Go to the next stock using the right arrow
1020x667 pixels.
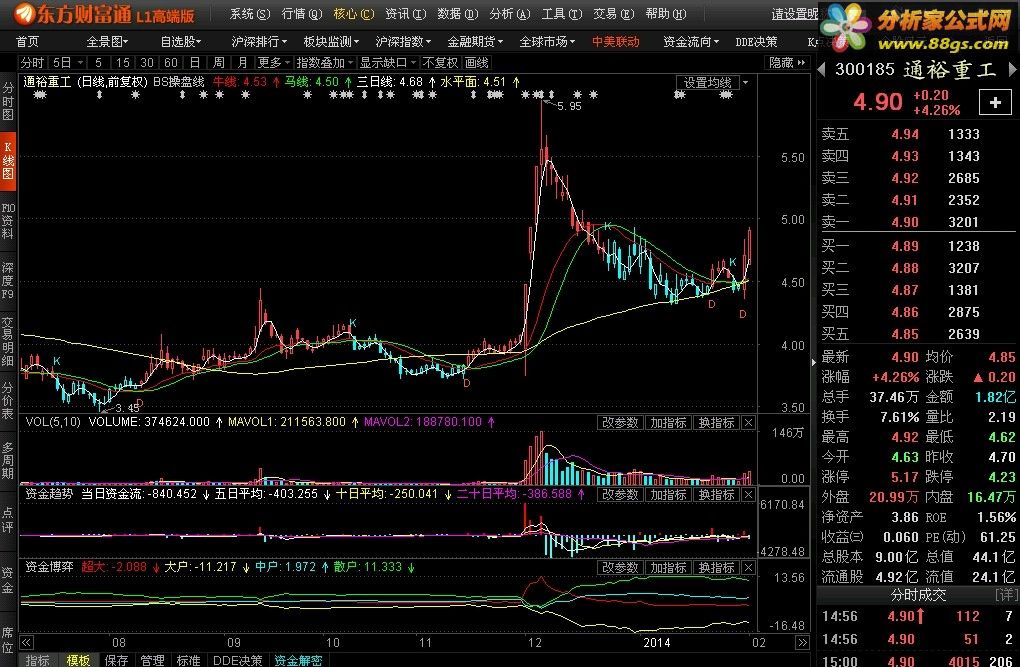click(x=1012, y=70)
